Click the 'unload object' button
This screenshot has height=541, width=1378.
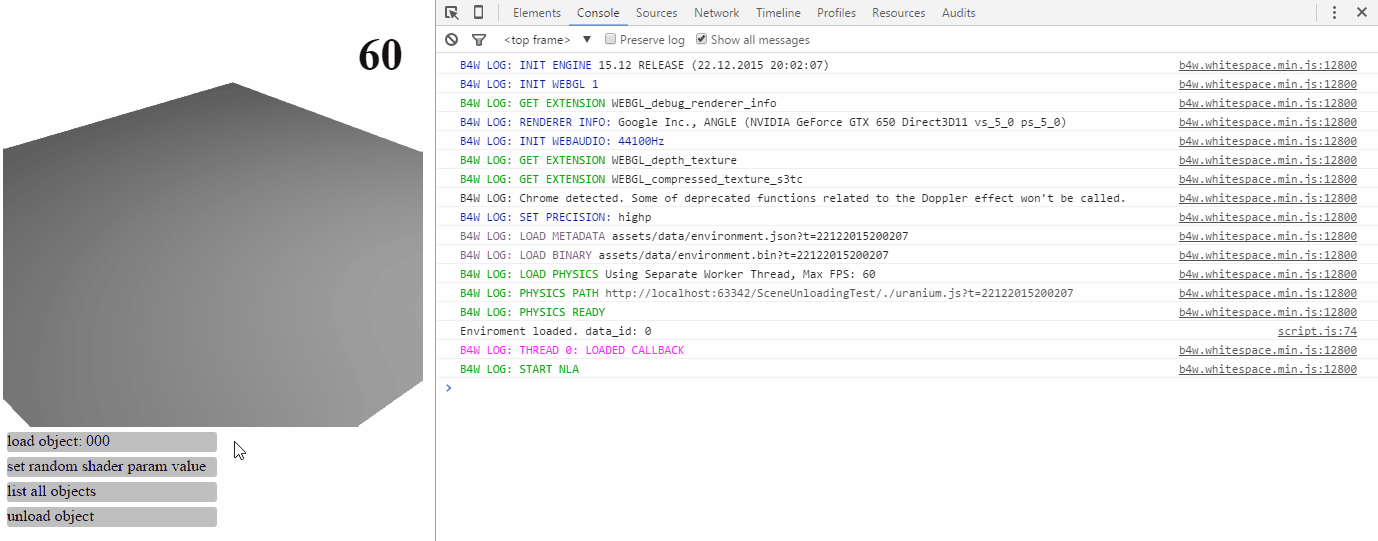click(x=111, y=517)
